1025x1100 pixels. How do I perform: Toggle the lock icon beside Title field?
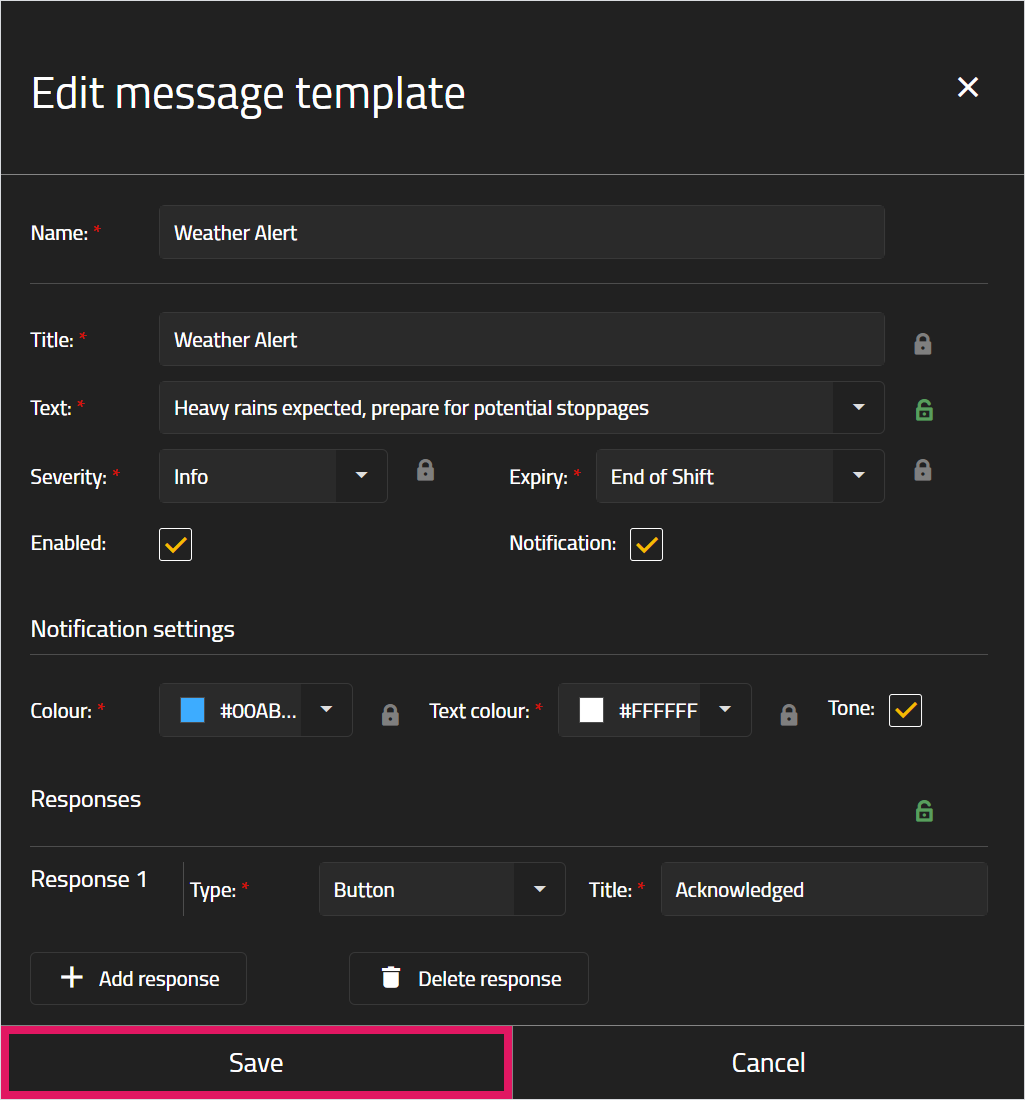point(923,344)
